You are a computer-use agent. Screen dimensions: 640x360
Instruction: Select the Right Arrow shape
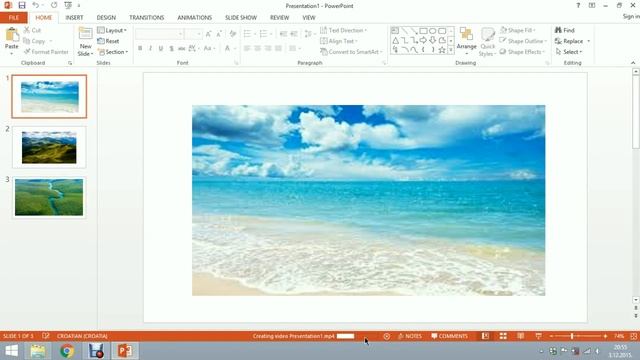coord(423,40)
